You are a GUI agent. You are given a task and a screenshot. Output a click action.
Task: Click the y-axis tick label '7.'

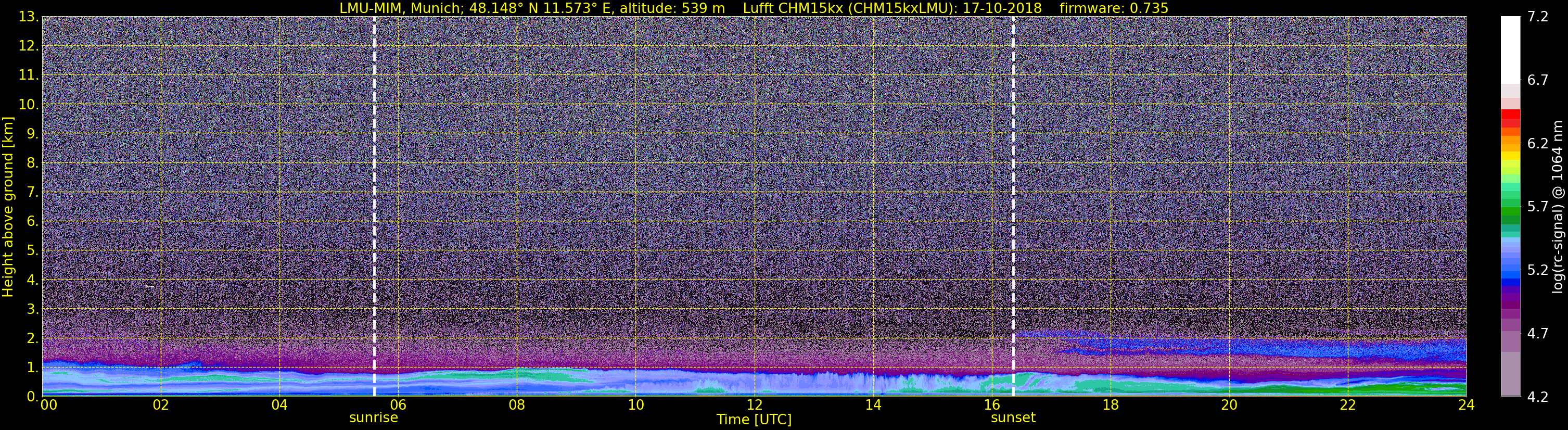pyautogui.click(x=32, y=192)
